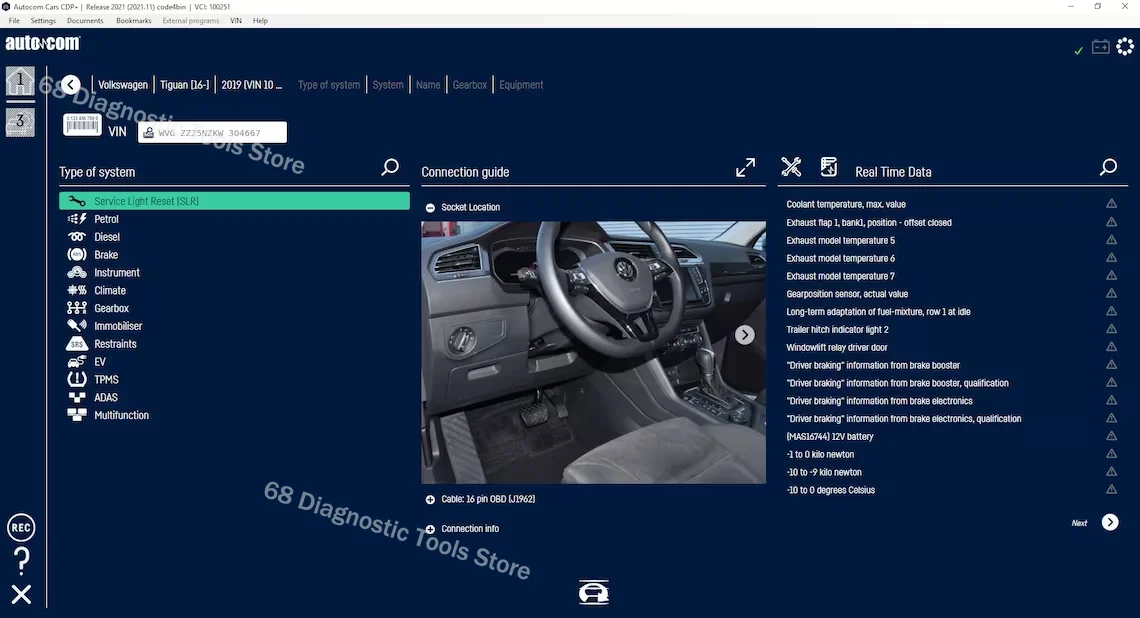Image resolution: width=1140 pixels, height=618 pixels.
Task: Open the VIN menu
Action: tap(236, 20)
